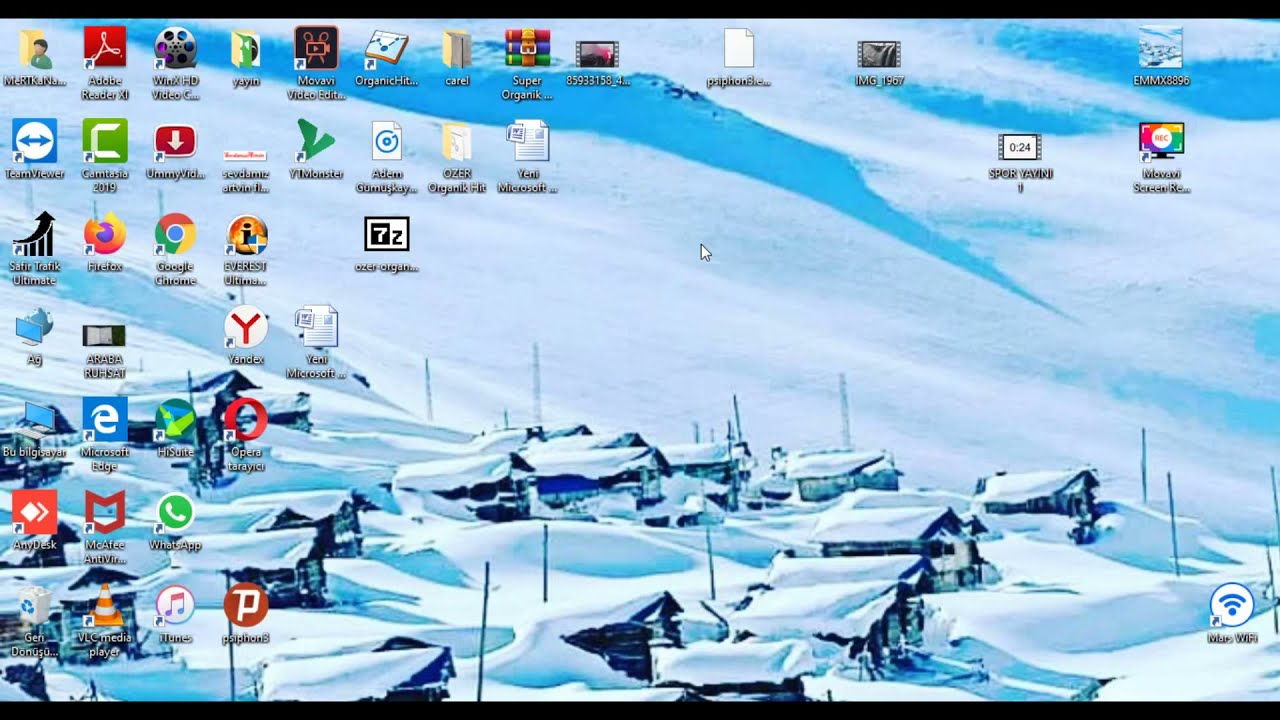Open the yayın folder
The width and height of the screenshot is (1280, 720).
pos(246,48)
